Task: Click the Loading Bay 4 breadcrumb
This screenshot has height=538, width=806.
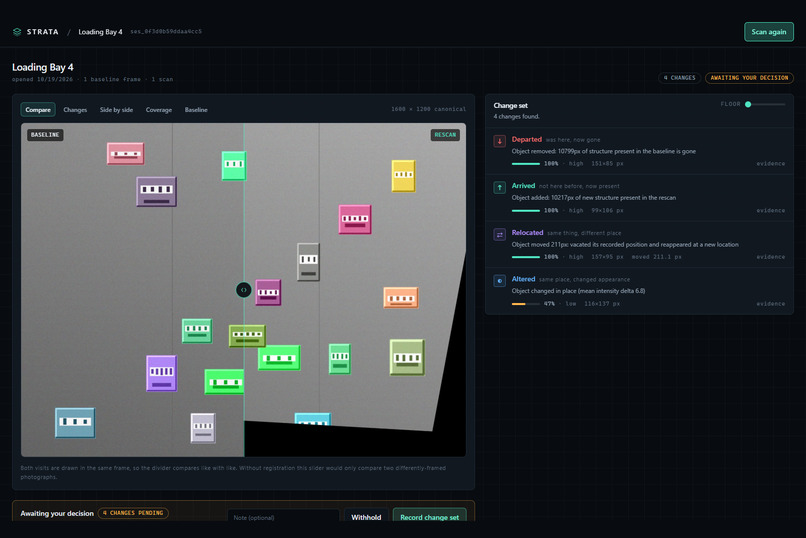Action: coord(100,32)
